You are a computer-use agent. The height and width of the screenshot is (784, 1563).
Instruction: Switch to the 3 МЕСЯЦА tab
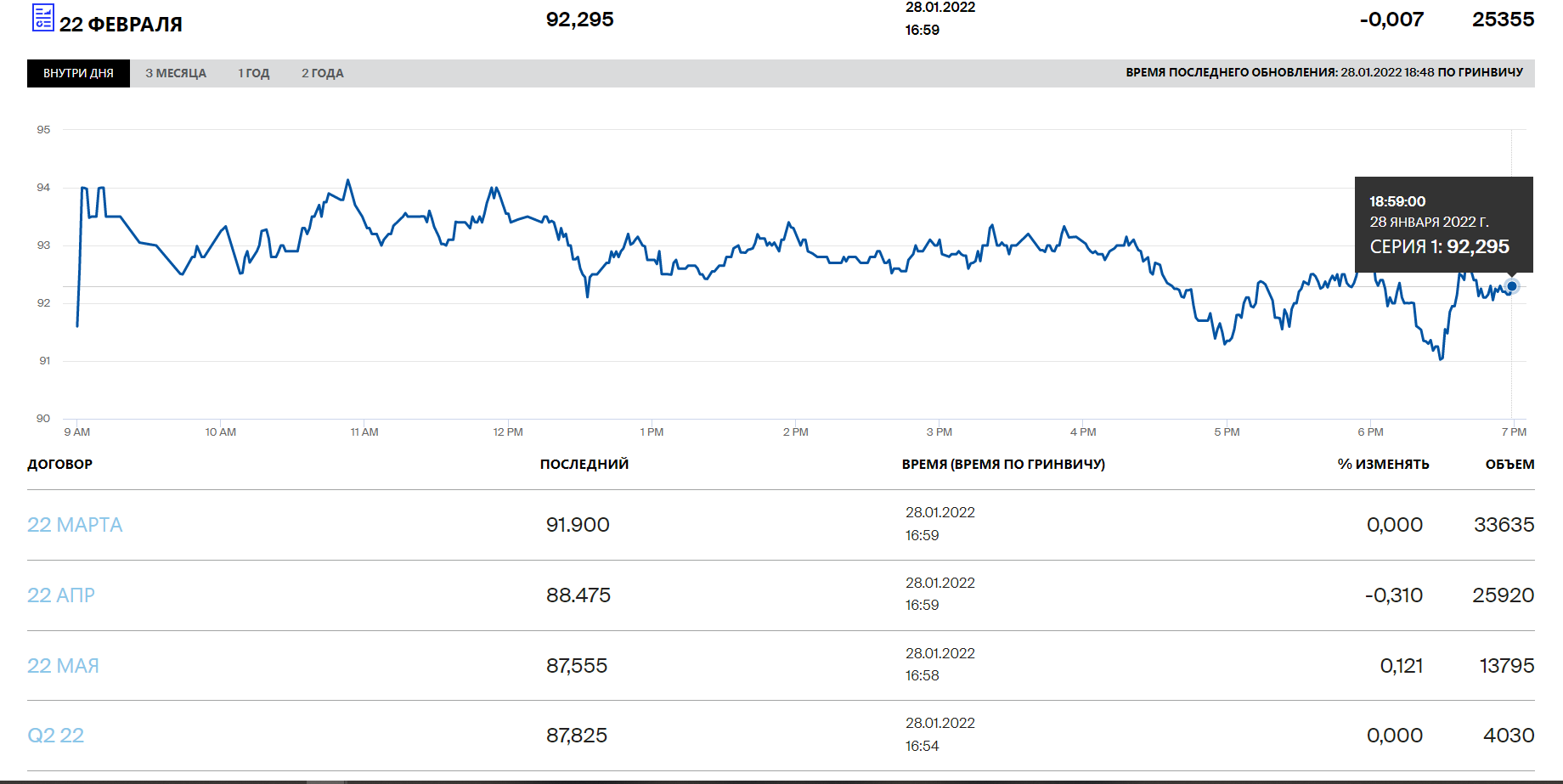click(176, 73)
